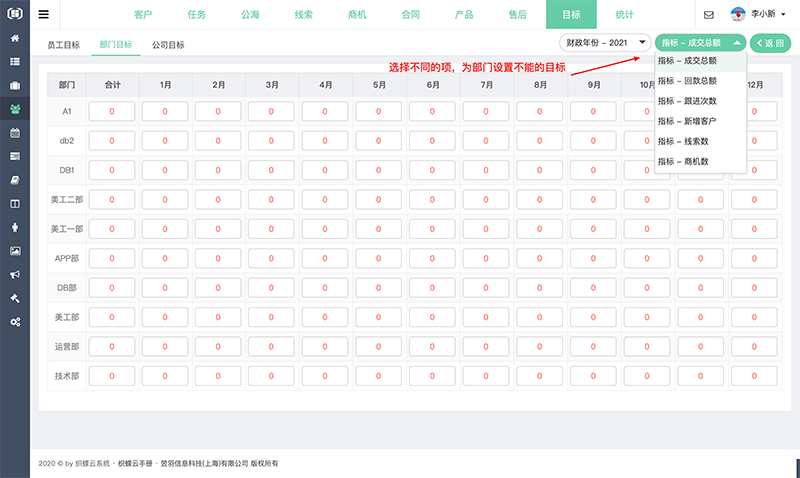This screenshot has height=478, width=800.
Task: Click the APP部 department label
Action: point(67,259)
